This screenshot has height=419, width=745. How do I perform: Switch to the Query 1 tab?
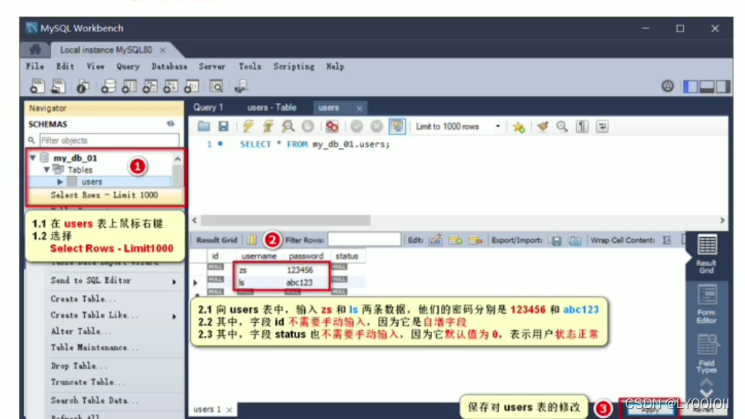(x=208, y=107)
